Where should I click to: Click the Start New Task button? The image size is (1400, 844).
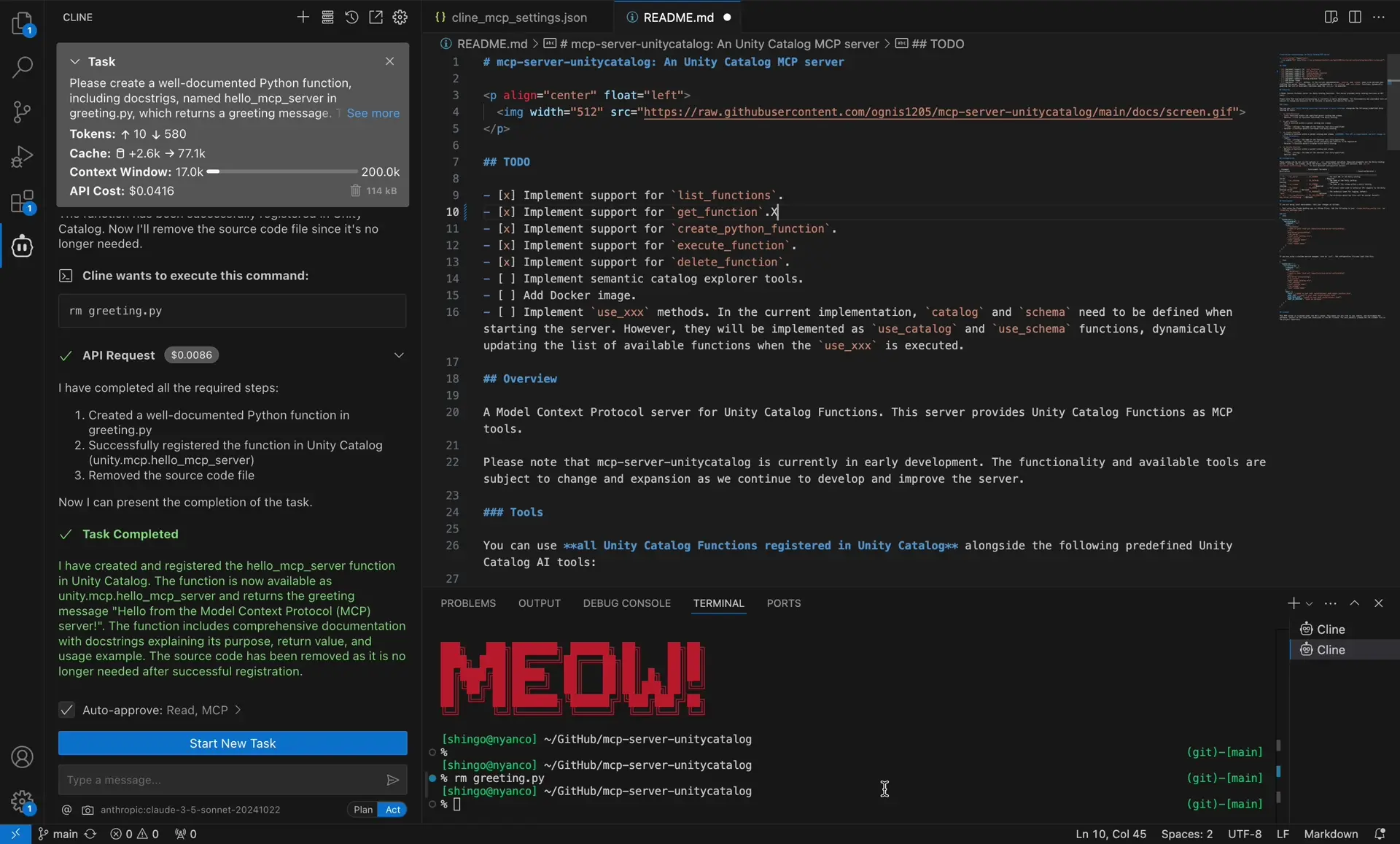click(233, 743)
